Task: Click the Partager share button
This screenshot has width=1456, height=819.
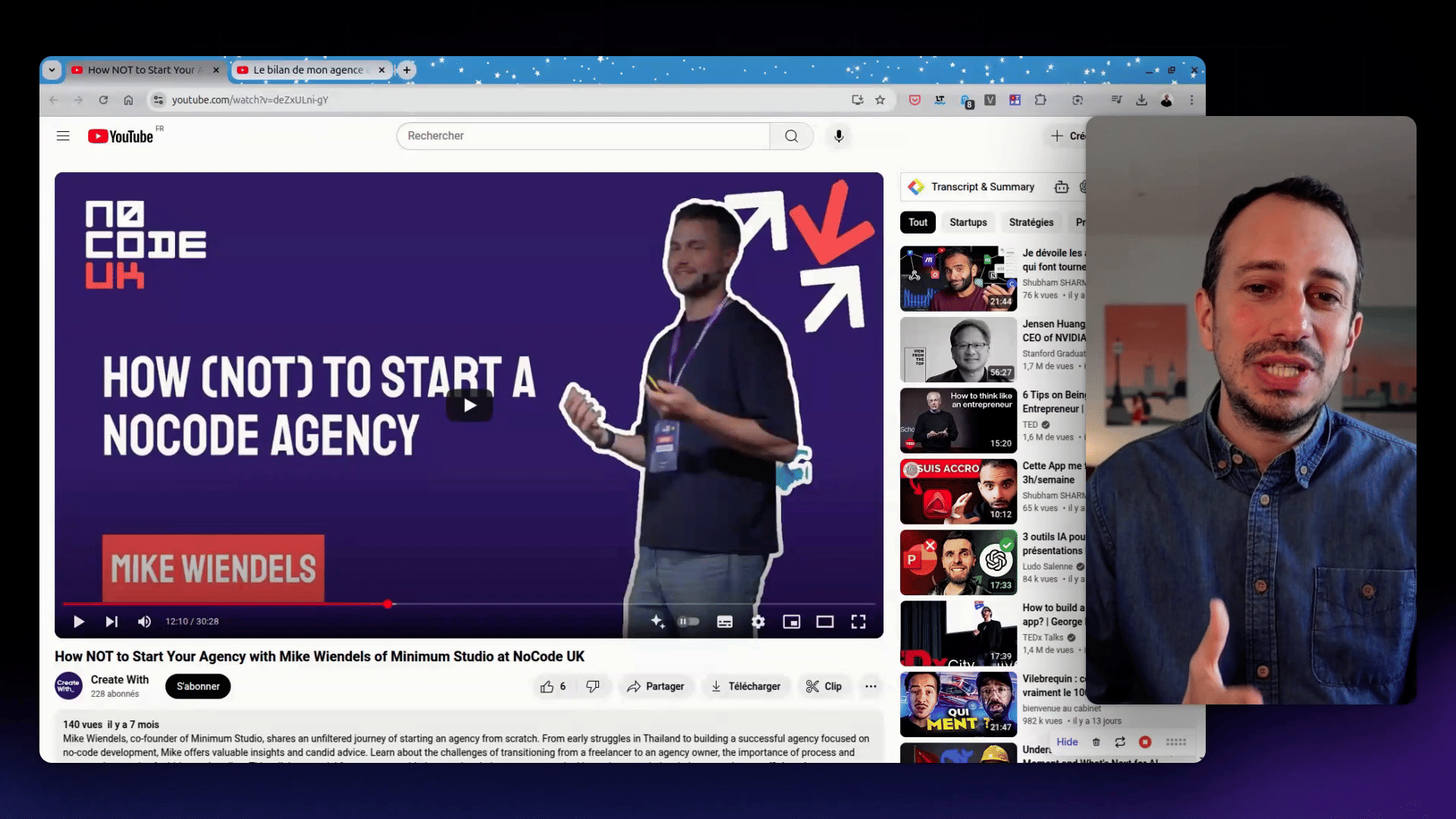Action: point(656,686)
